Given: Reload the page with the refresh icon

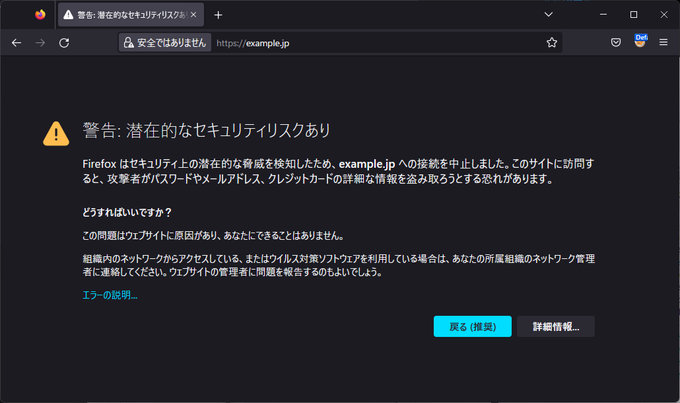Looking at the screenshot, I should (64, 43).
